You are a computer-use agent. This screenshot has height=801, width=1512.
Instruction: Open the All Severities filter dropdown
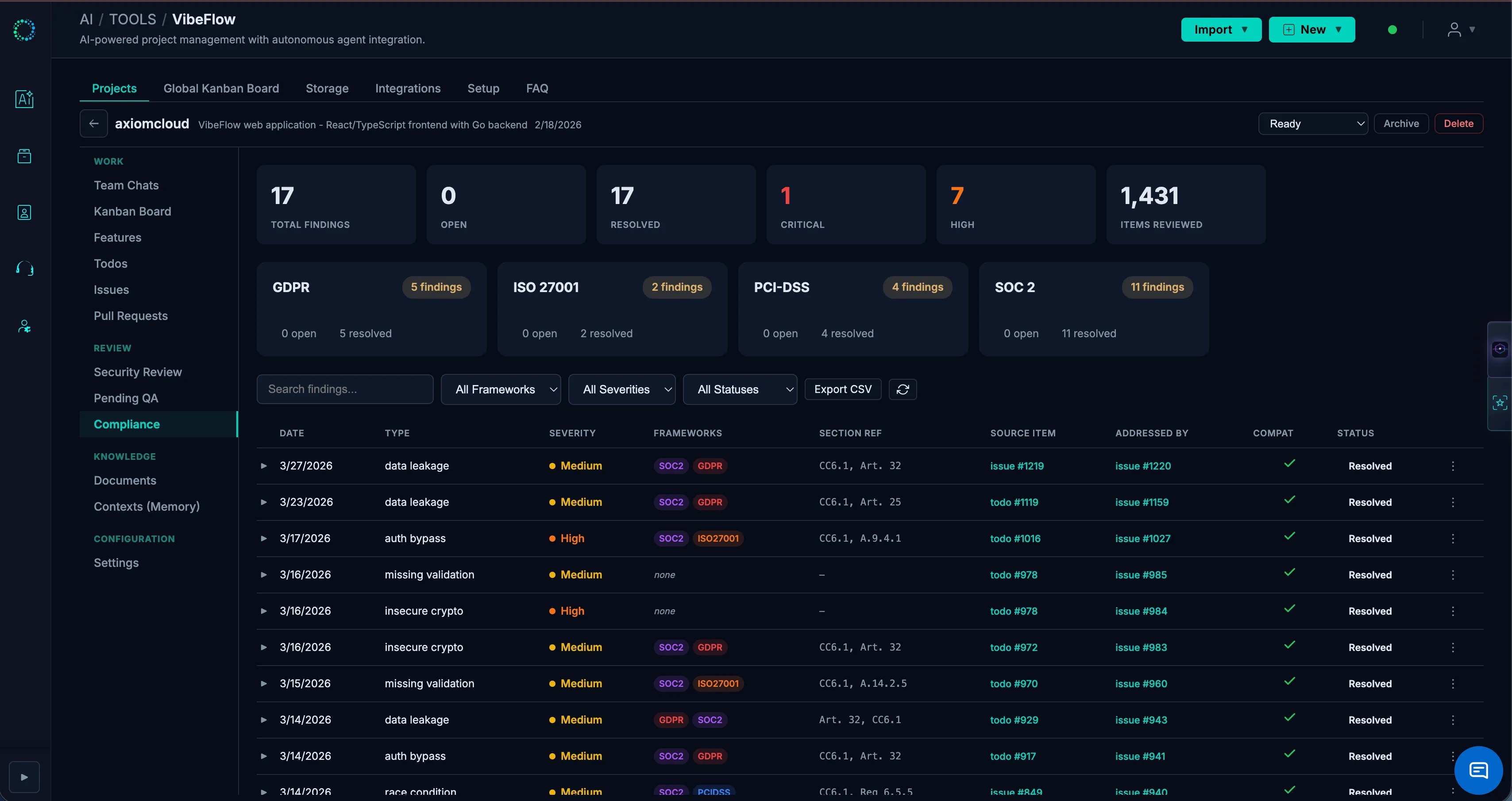pos(621,389)
